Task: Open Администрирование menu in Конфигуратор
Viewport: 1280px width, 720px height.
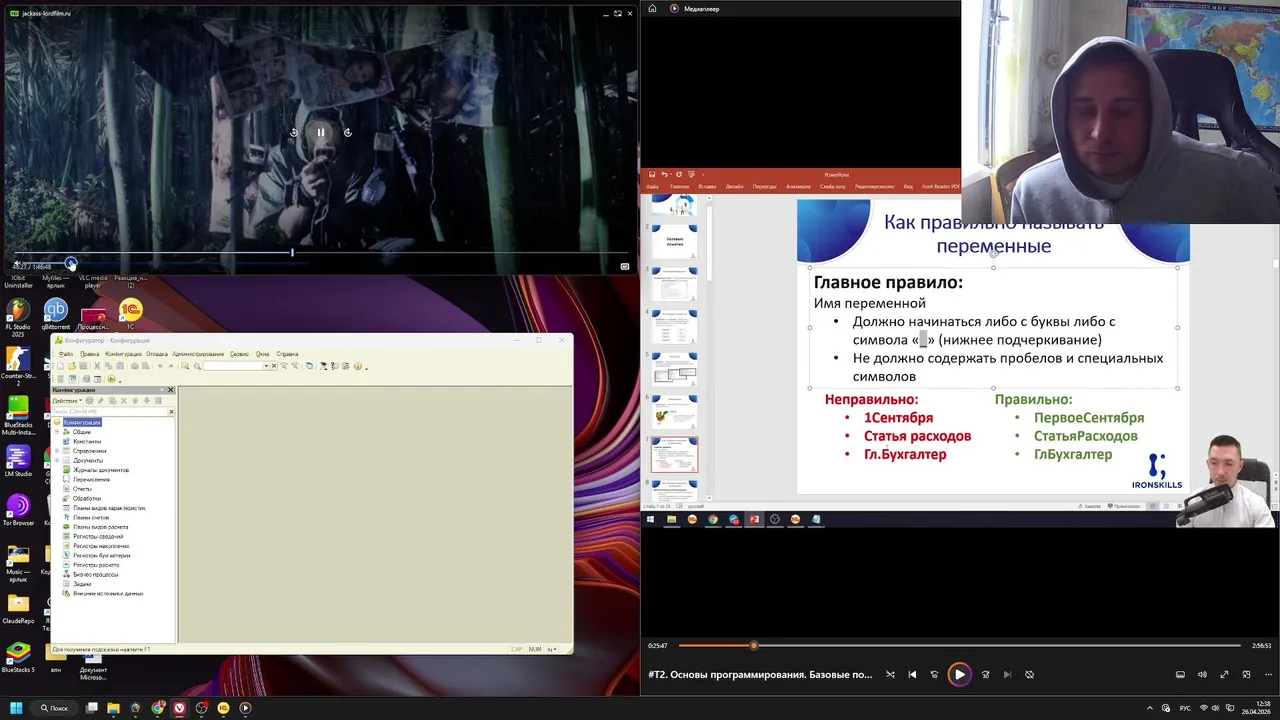Action: [198, 354]
